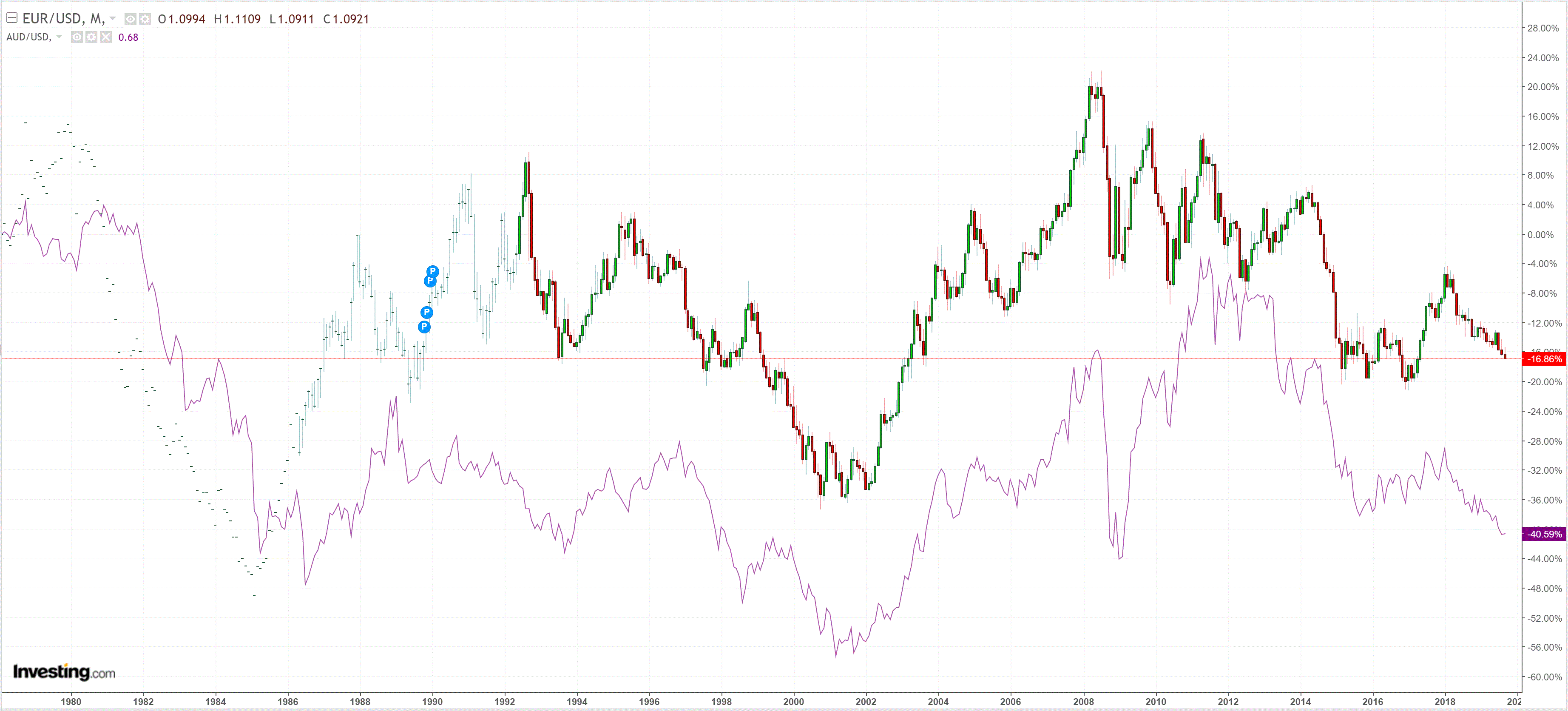
Task: Hide AUD/USD series with eye icon
Action: coord(77,37)
